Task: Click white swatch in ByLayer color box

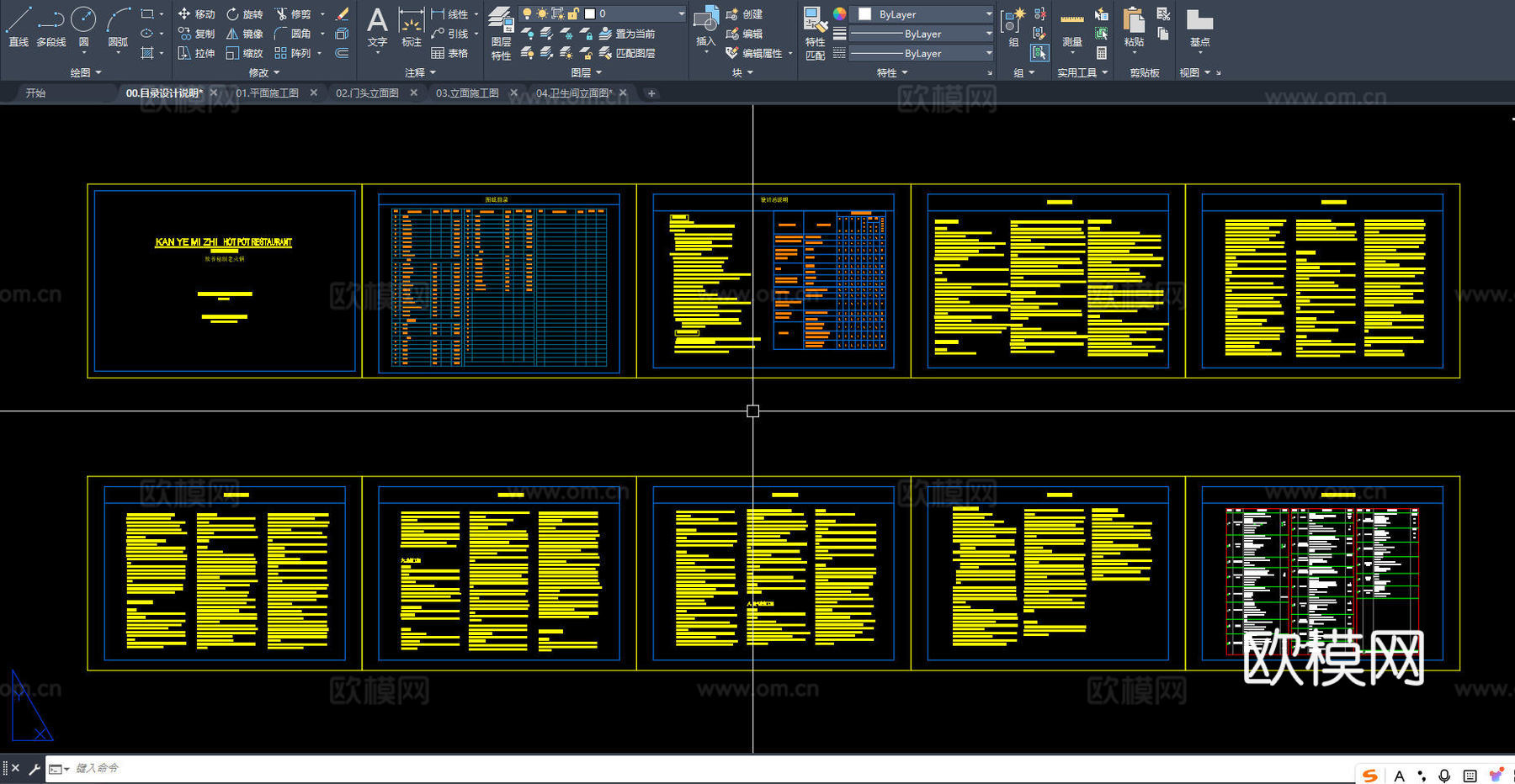Action: point(864,14)
